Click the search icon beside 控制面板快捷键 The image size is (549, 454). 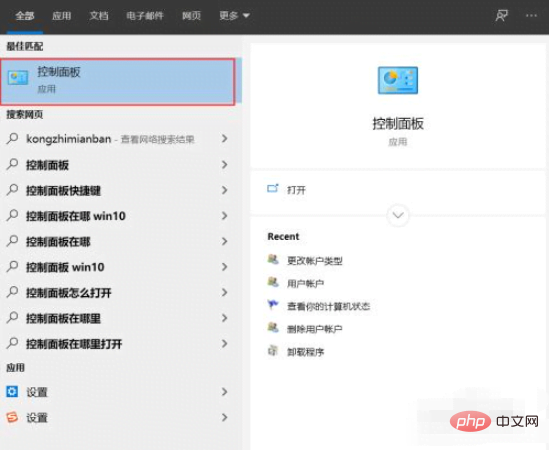coord(12,190)
